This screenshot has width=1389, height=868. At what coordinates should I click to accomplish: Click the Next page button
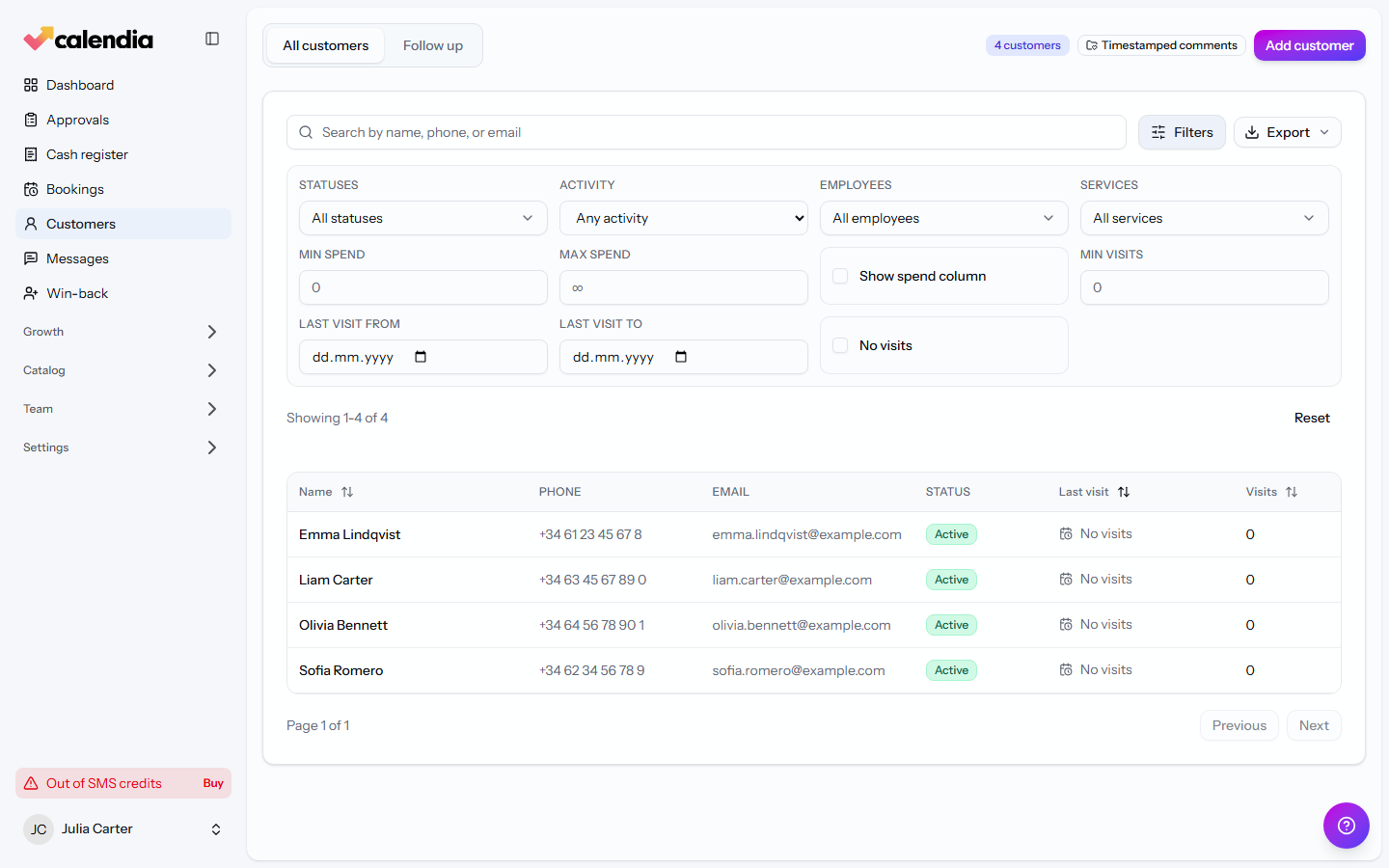(1314, 725)
